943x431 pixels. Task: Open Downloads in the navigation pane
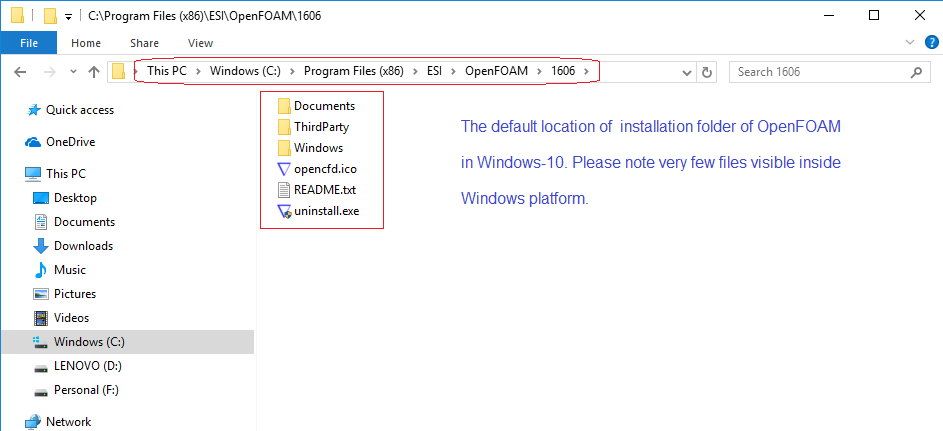(83, 246)
